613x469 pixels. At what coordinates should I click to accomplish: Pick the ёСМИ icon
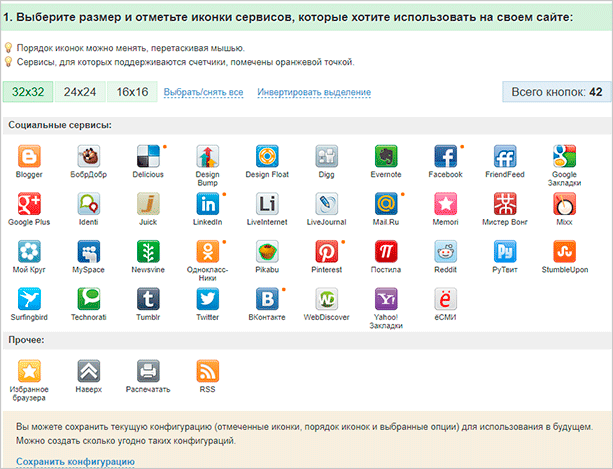445,299
